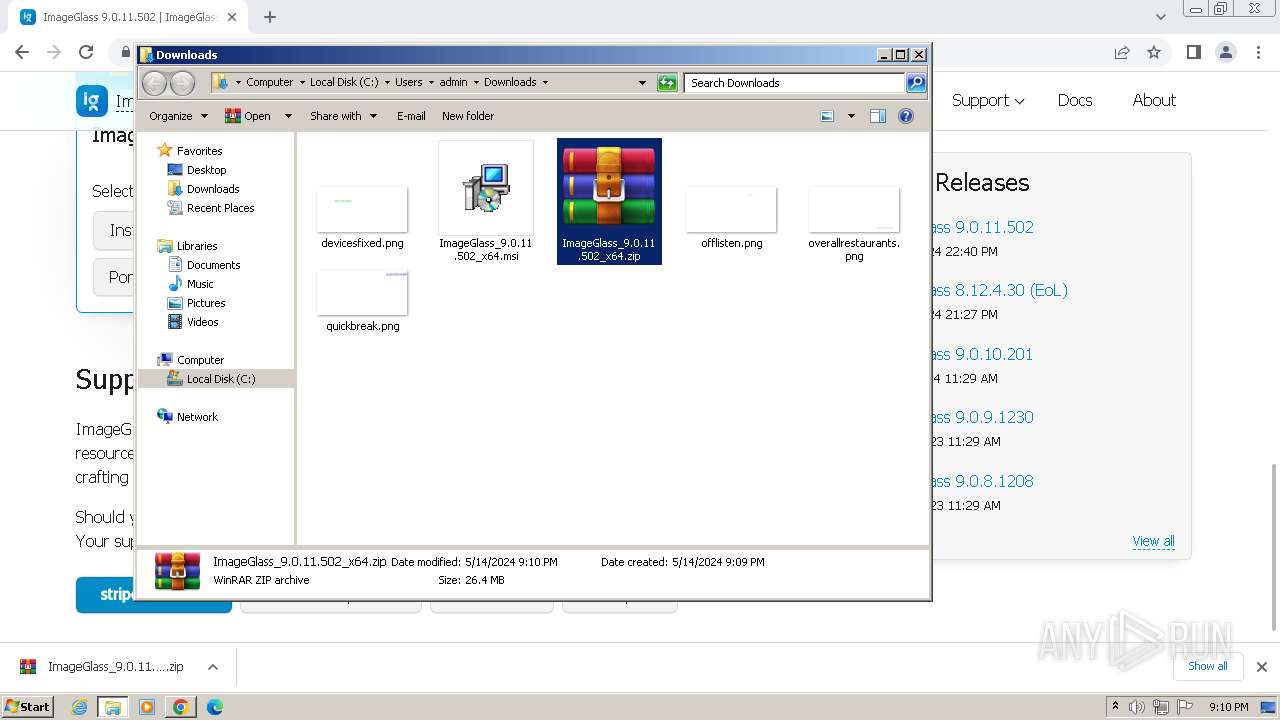The height and width of the screenshot is (720, 1280).
Task: Click the Back arrow in Downloads window
Action: click(x=154, y=83)
